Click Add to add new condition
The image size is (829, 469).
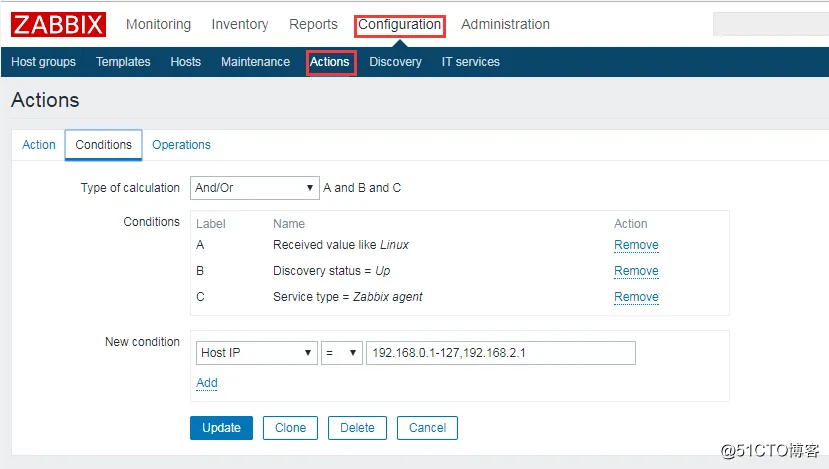pyautogui.click(x=207, y=383)
